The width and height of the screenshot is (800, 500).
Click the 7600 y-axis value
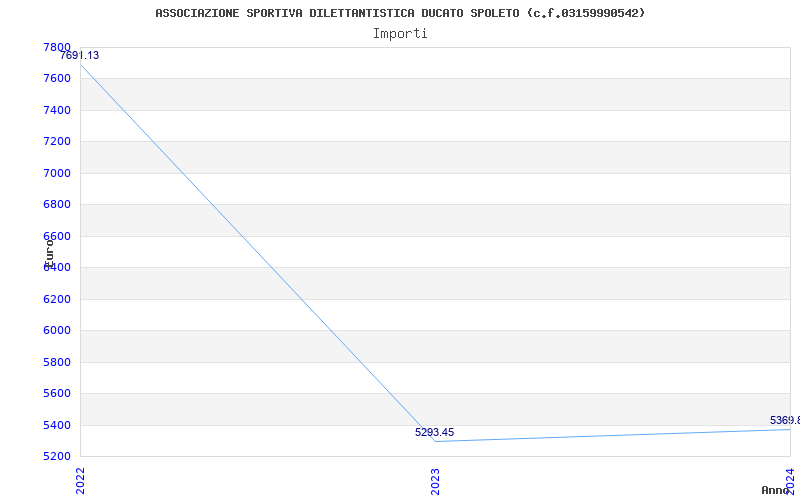[x=57, y=79]
